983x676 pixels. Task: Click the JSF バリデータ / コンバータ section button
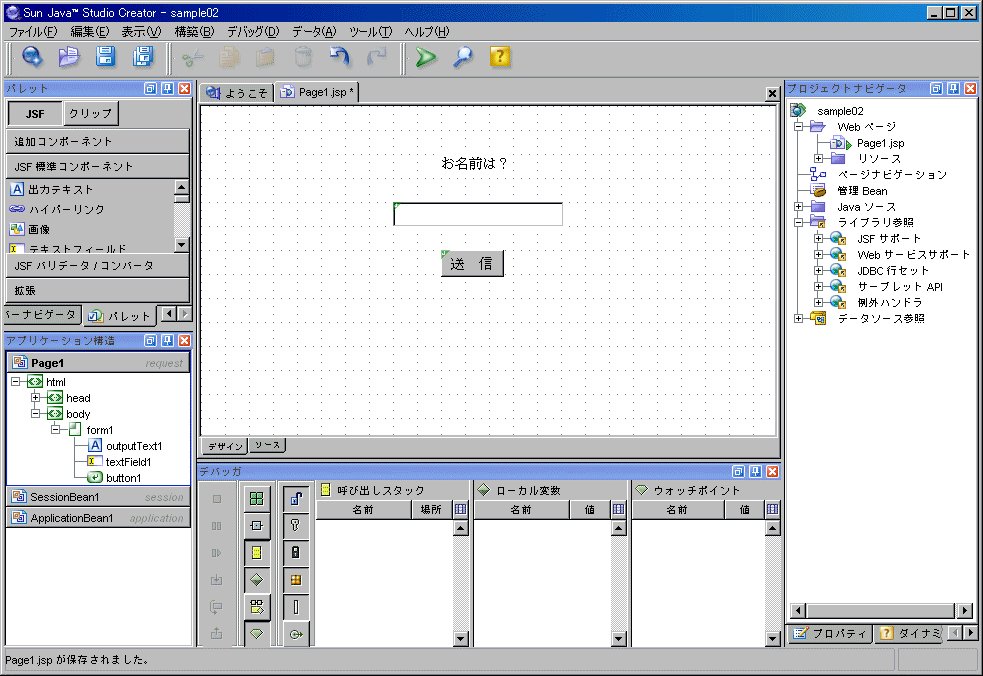click(x=98, y=266)
